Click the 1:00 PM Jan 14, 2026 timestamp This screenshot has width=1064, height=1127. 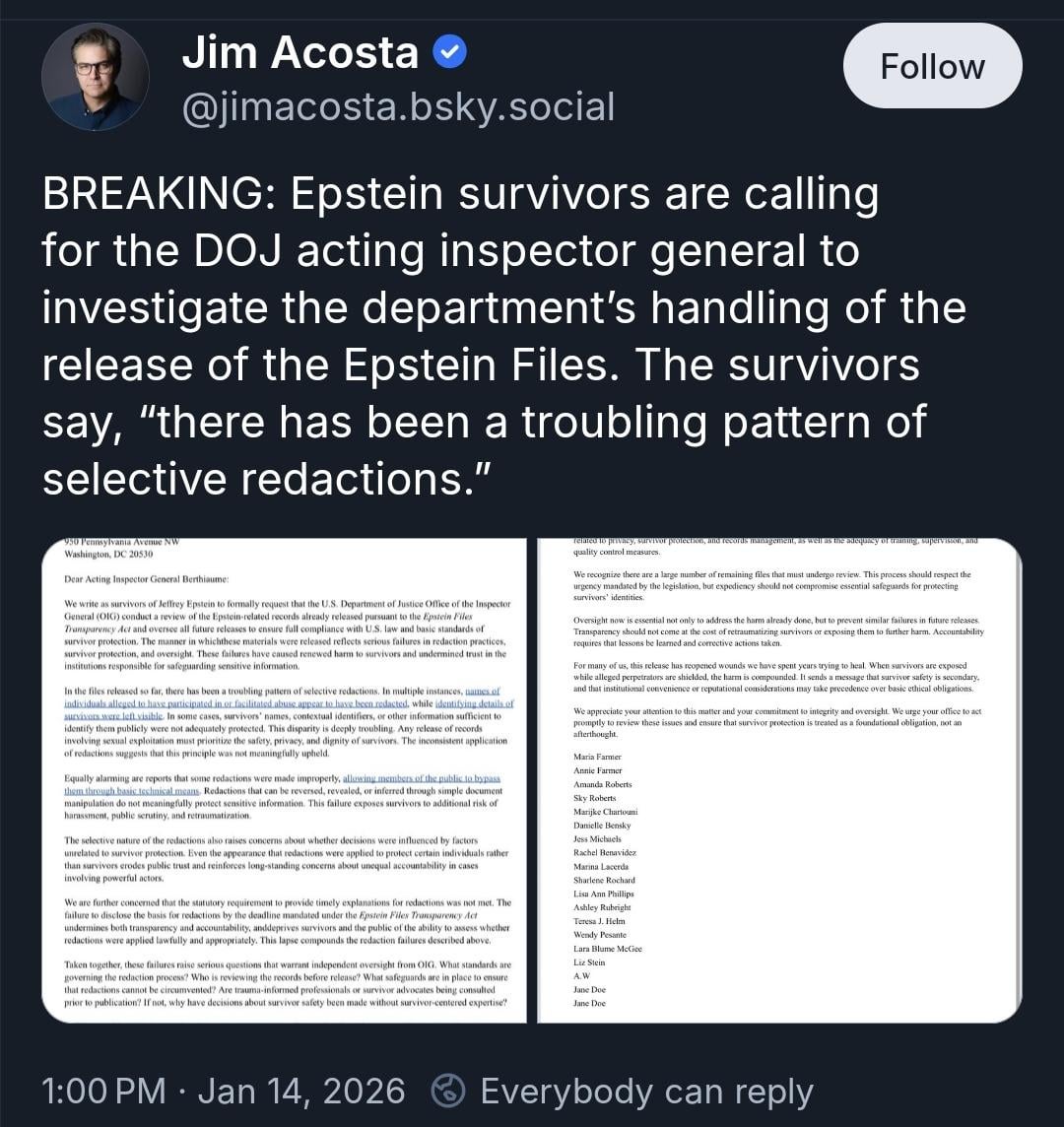point(224,1091)
